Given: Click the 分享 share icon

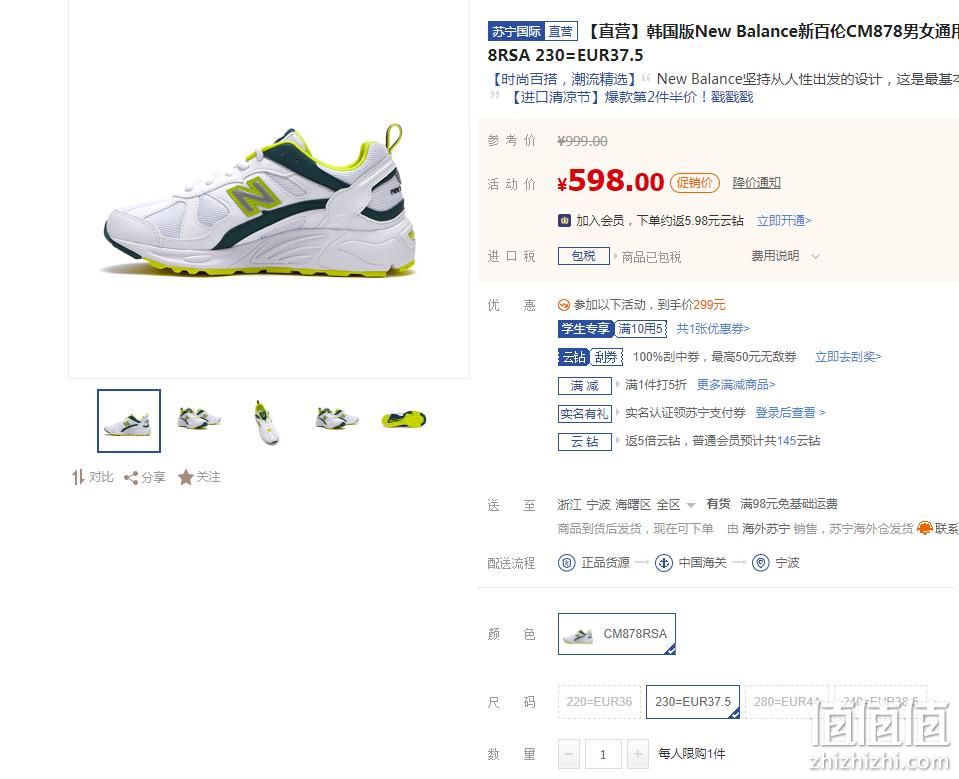Looking at the screenshot, I should click(x=131, y=478).
